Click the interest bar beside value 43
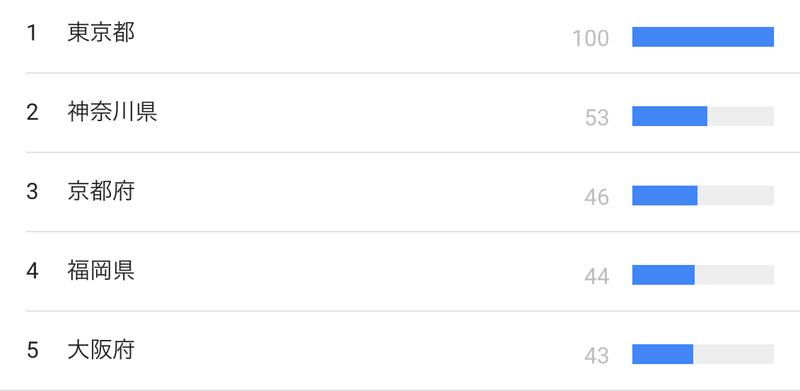Viewport: 800px width, 391px height. click(703, 354)
